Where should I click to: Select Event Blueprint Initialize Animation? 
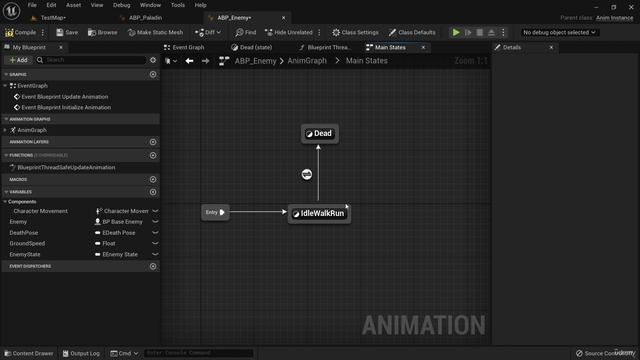[66, 107]
